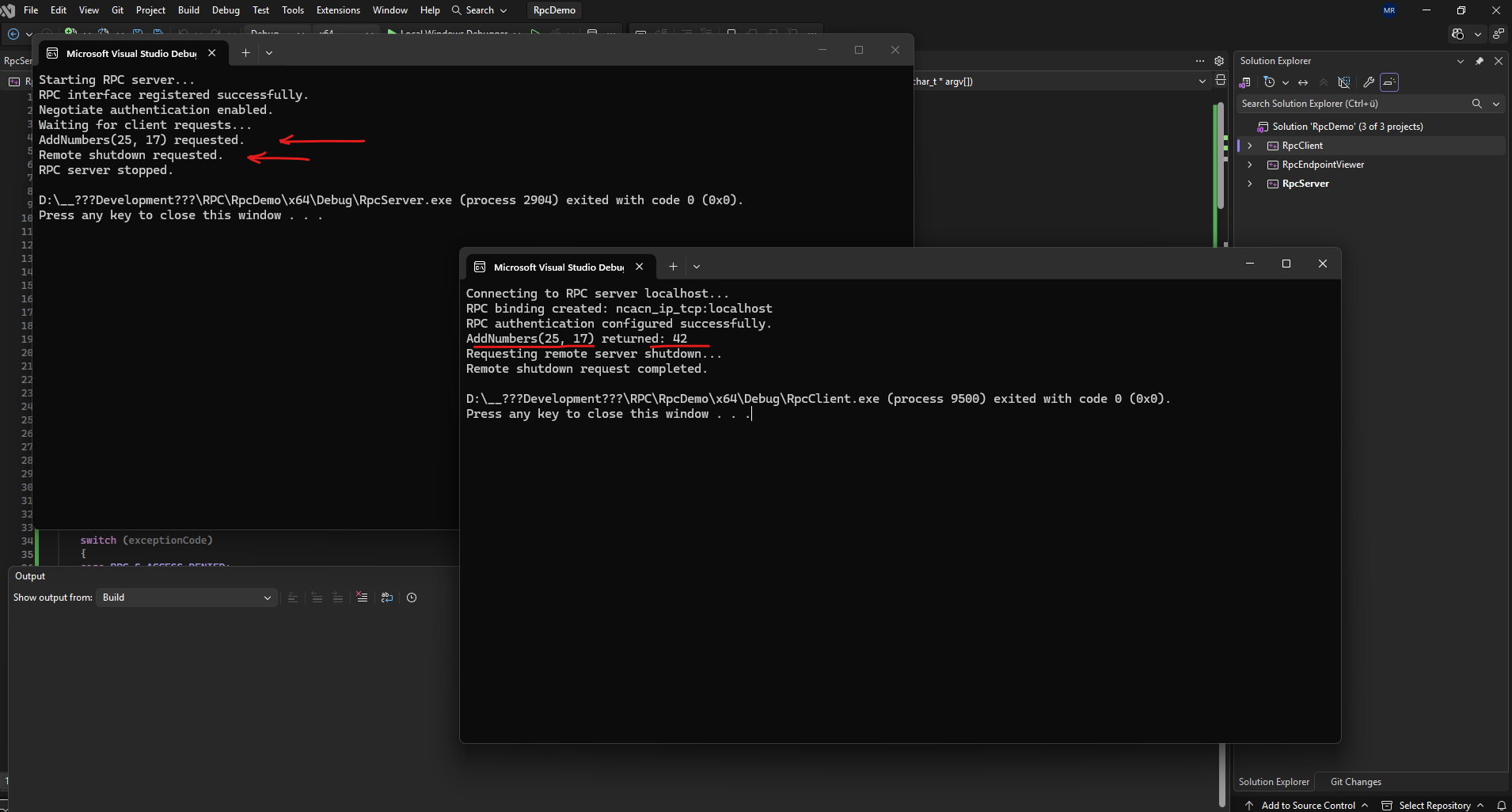
Task: Open the Extensions menu
Action: (338, 10)
